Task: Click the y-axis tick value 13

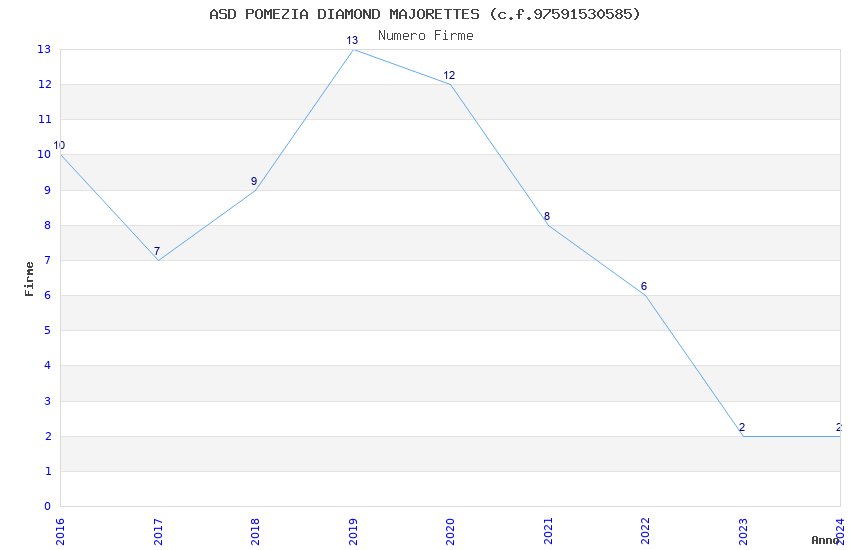Action: [x=44, y=49]
